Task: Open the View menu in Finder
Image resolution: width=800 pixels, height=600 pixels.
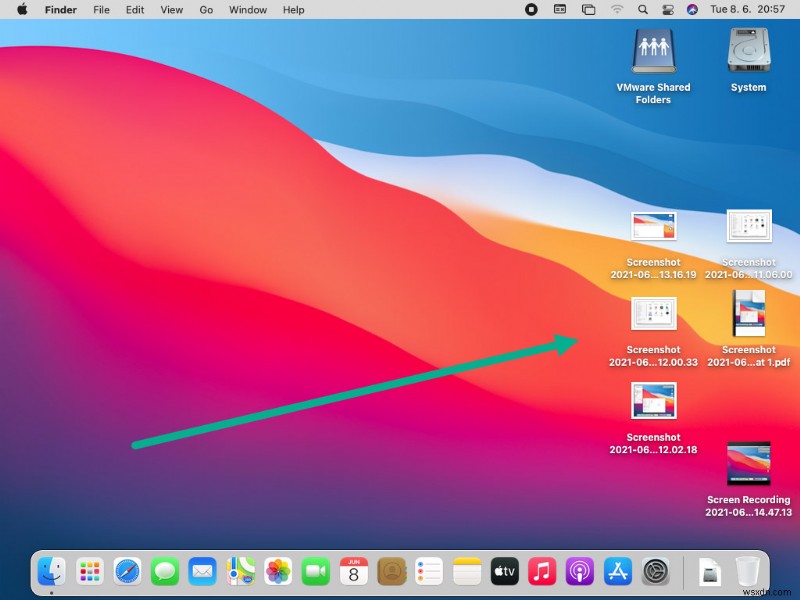Action: (171, 9)
